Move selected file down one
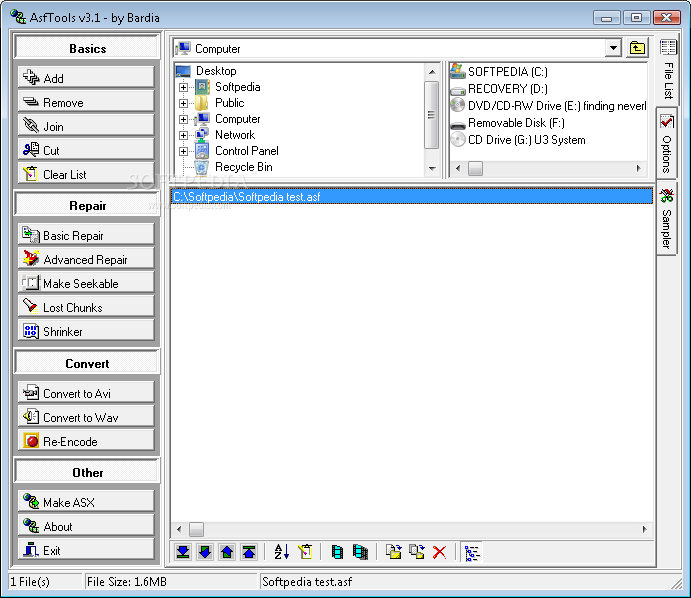This screenshot has width=691, height=598. (x=205, y=552)
